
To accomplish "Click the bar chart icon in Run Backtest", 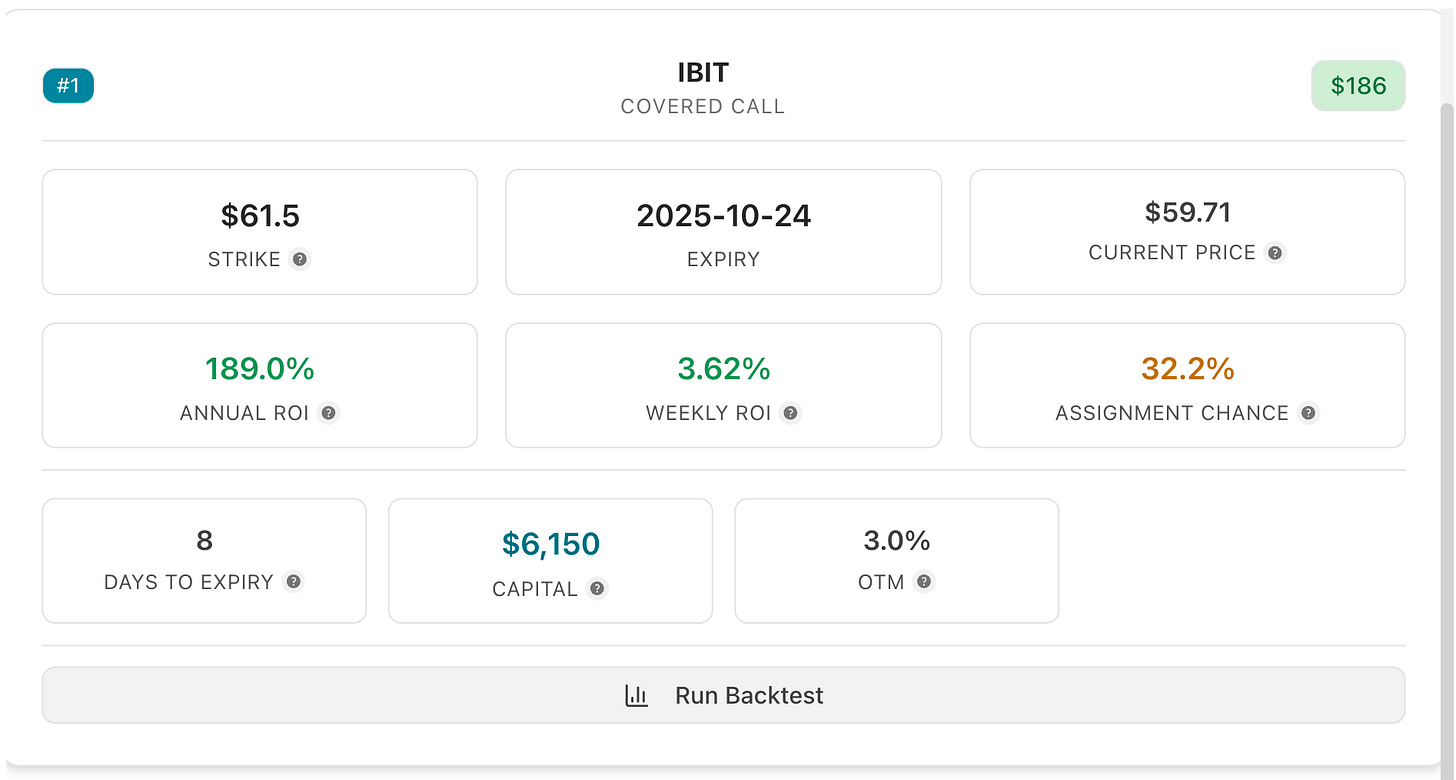I will coord(637,695).
